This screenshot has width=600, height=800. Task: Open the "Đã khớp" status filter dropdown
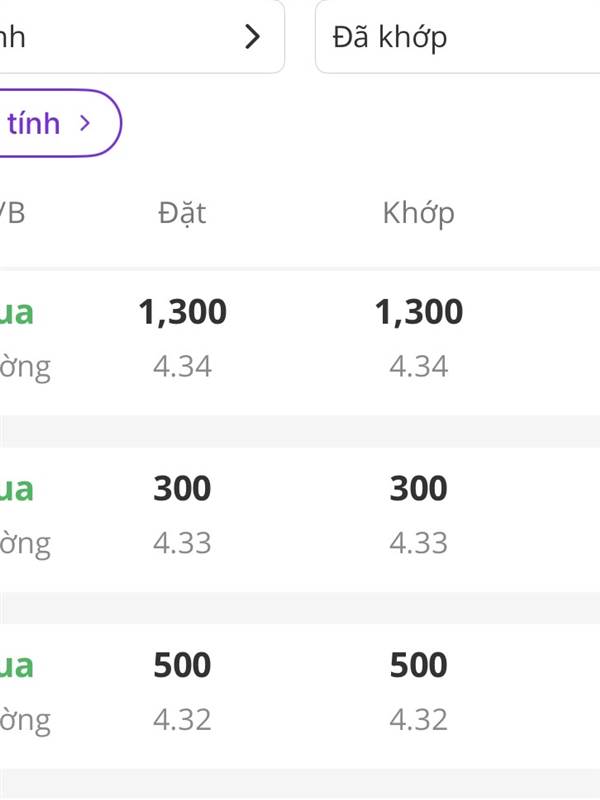pyautogui.click(x=456, y=37)
